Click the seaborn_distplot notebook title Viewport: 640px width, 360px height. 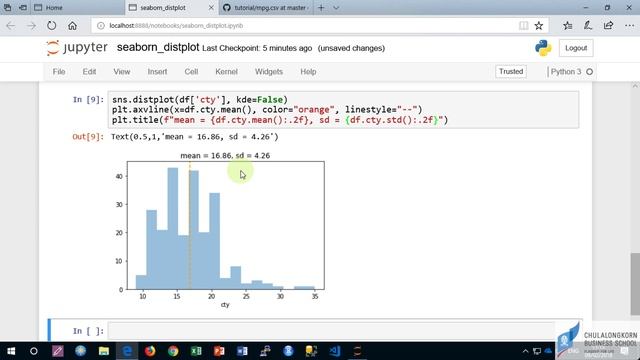click(158, 47)
